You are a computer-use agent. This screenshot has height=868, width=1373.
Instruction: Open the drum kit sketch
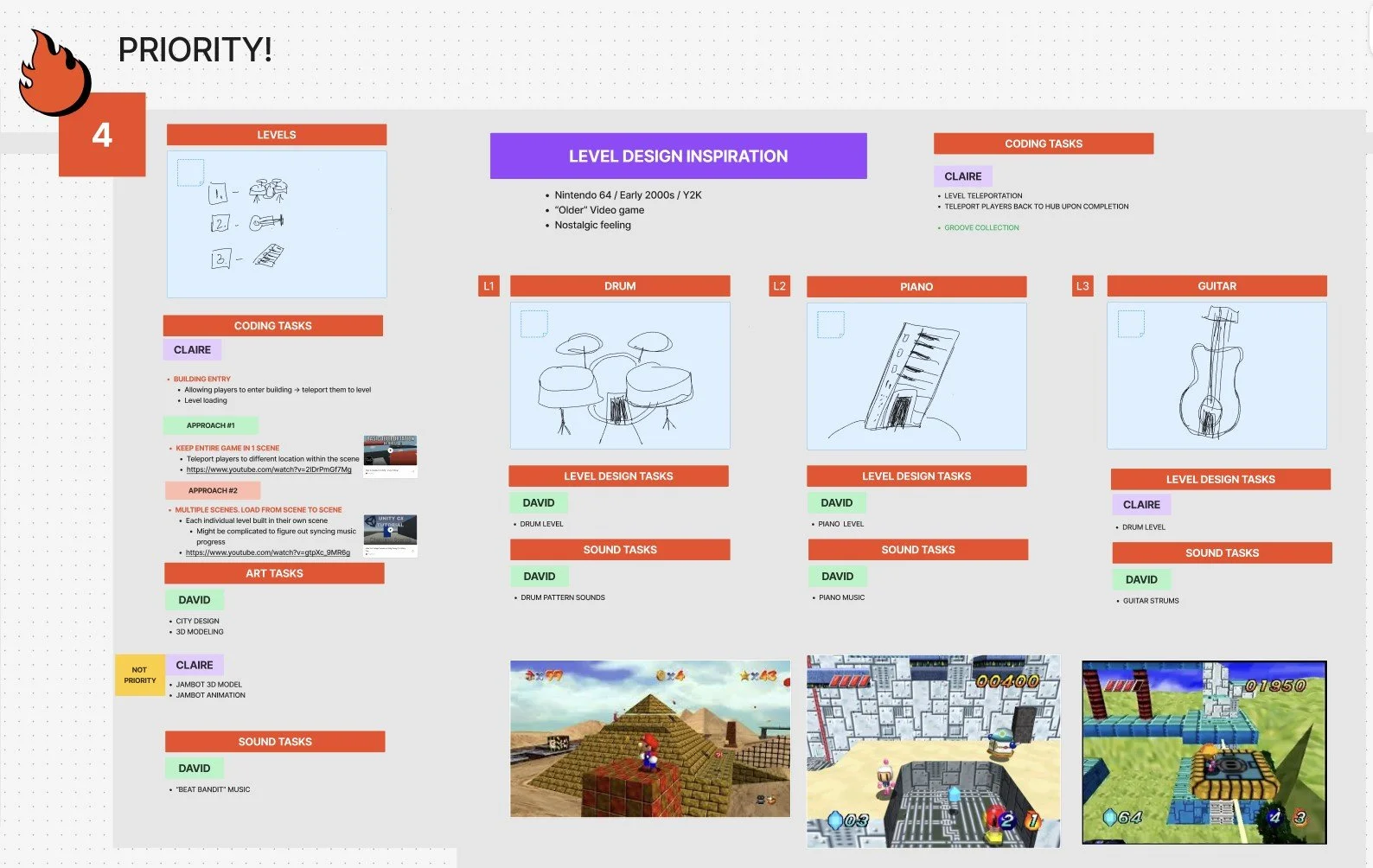click(x=620, y=375)
